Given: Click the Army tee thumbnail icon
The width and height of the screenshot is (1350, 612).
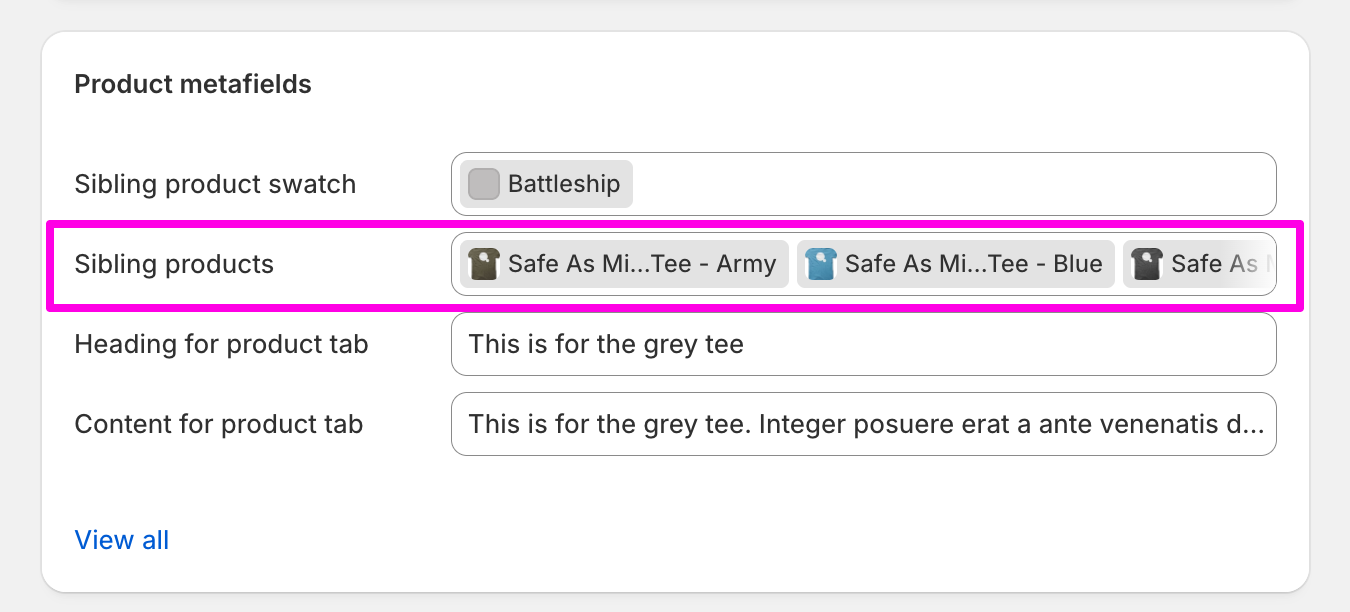Looking at the screenshot, I should coord(484,264).
